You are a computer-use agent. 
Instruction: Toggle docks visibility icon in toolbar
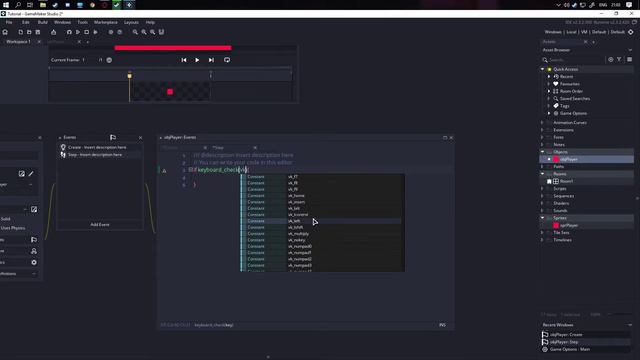(161, 32)
